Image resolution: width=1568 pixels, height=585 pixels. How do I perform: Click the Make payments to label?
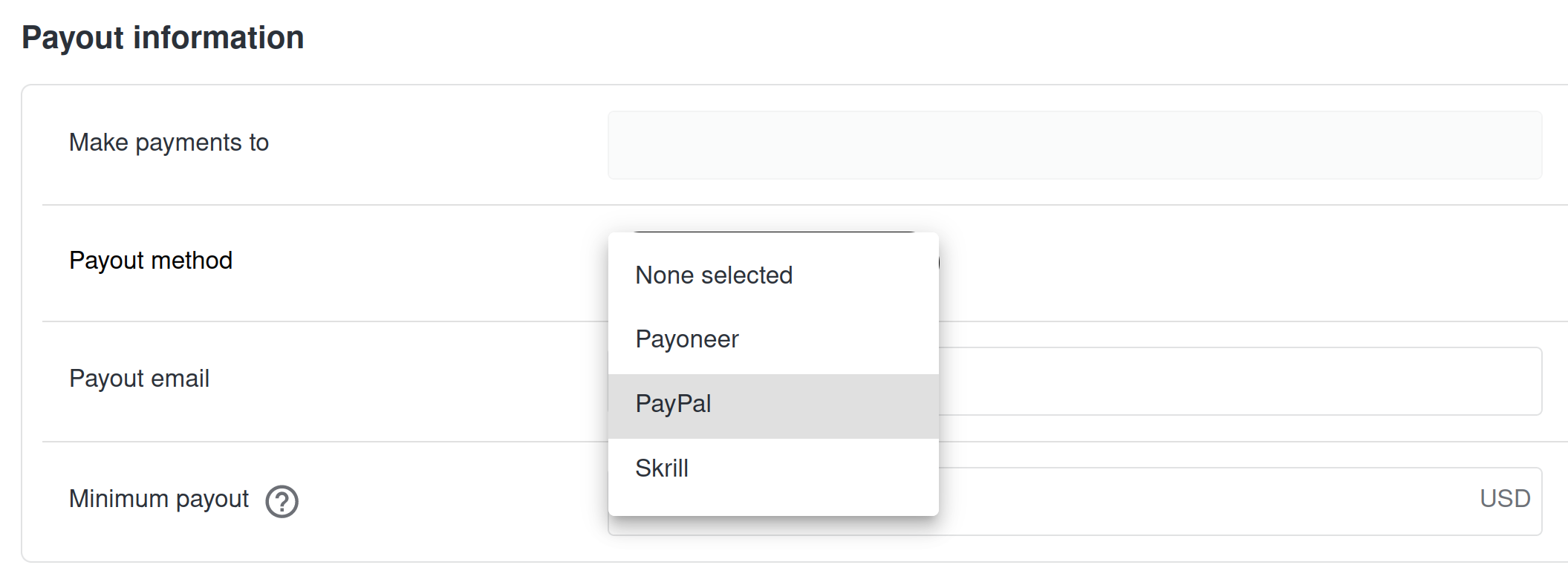(169, 143)
